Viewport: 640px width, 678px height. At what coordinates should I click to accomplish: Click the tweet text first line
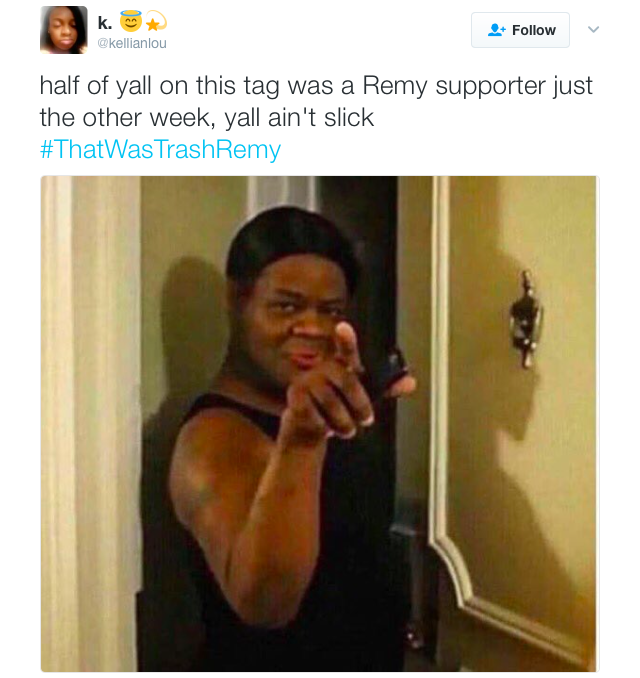click(316, 85)
